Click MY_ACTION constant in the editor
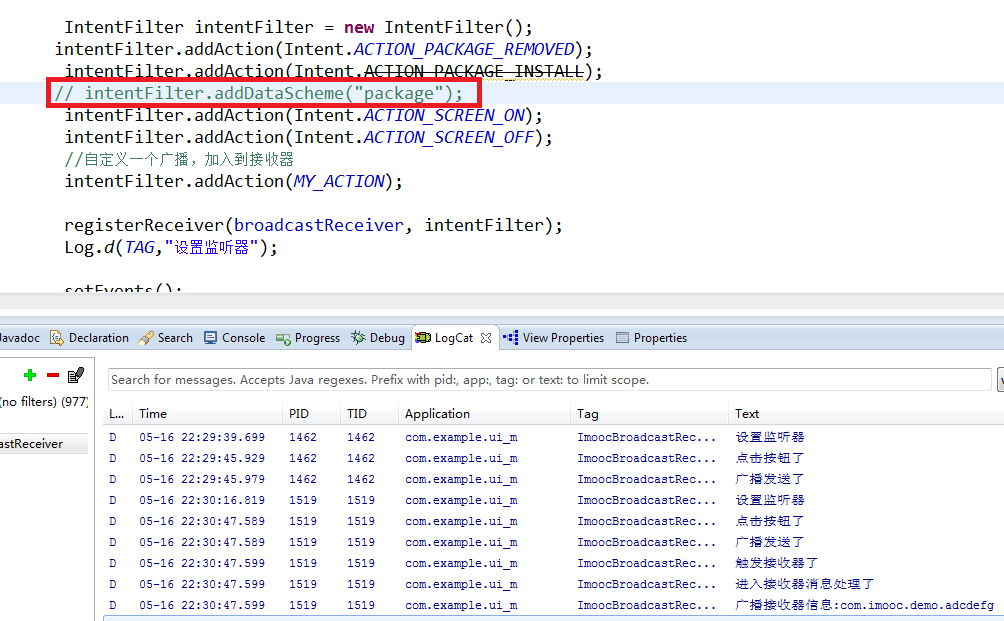1004x621 pixels. pos(339,181)
